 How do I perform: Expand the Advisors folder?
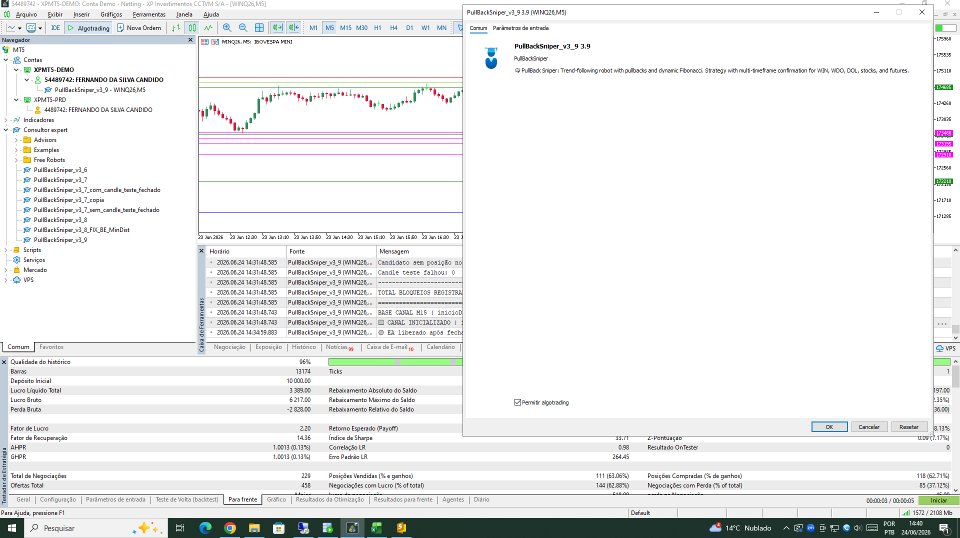(x=17, y=140)
